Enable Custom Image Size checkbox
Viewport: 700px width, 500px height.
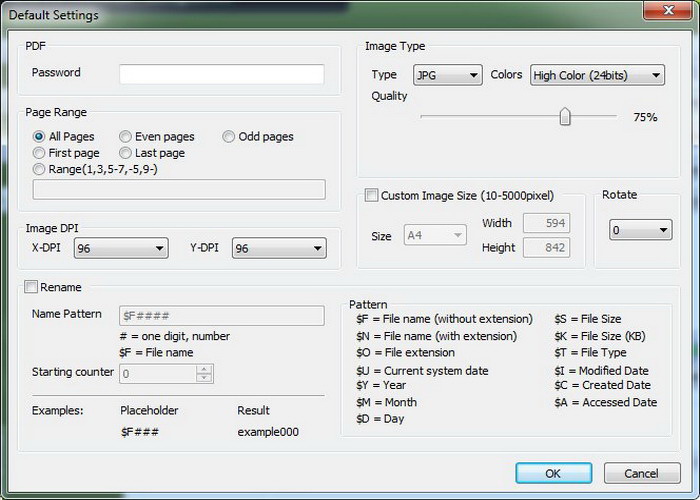click(371, 195)
